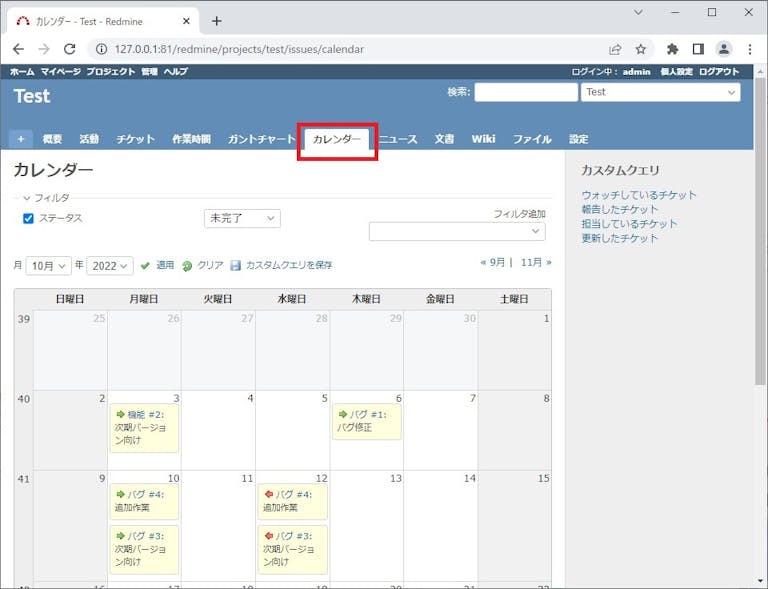
Task: Open ヘルプ in top menu
Action: (x=175, y=71)
